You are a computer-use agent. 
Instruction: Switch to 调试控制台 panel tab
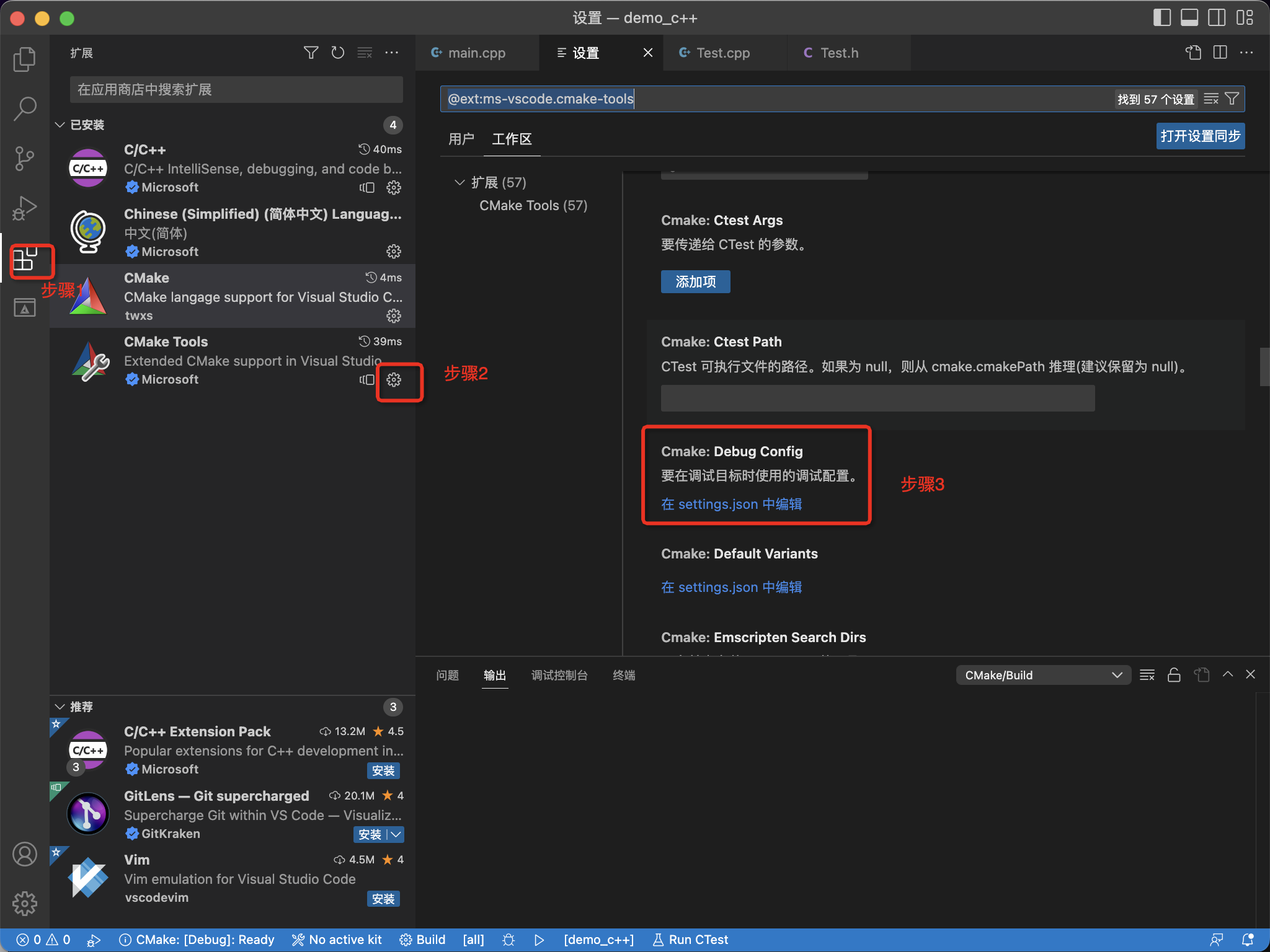coord(559,675)
